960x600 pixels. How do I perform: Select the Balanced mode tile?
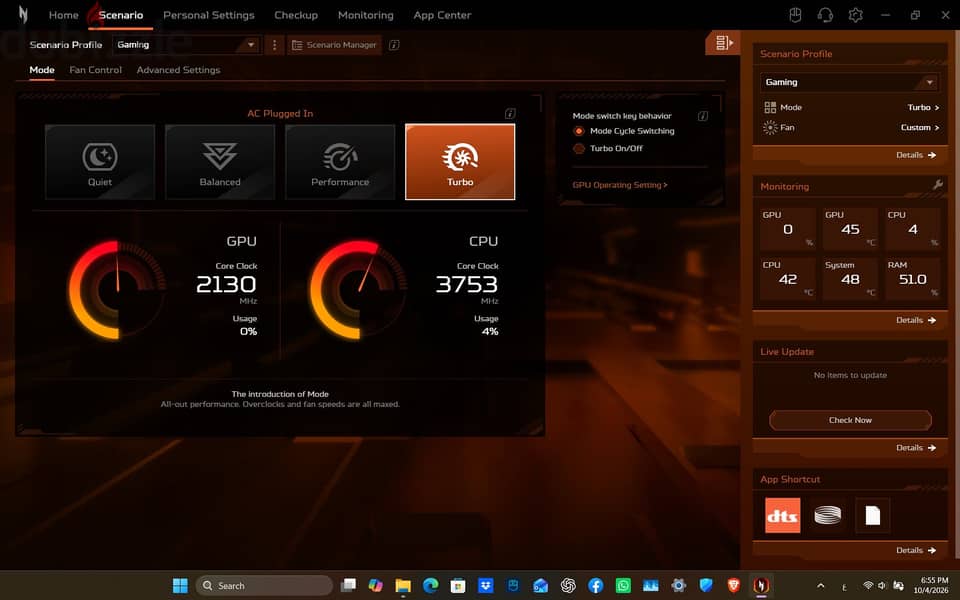click(220, 162)
